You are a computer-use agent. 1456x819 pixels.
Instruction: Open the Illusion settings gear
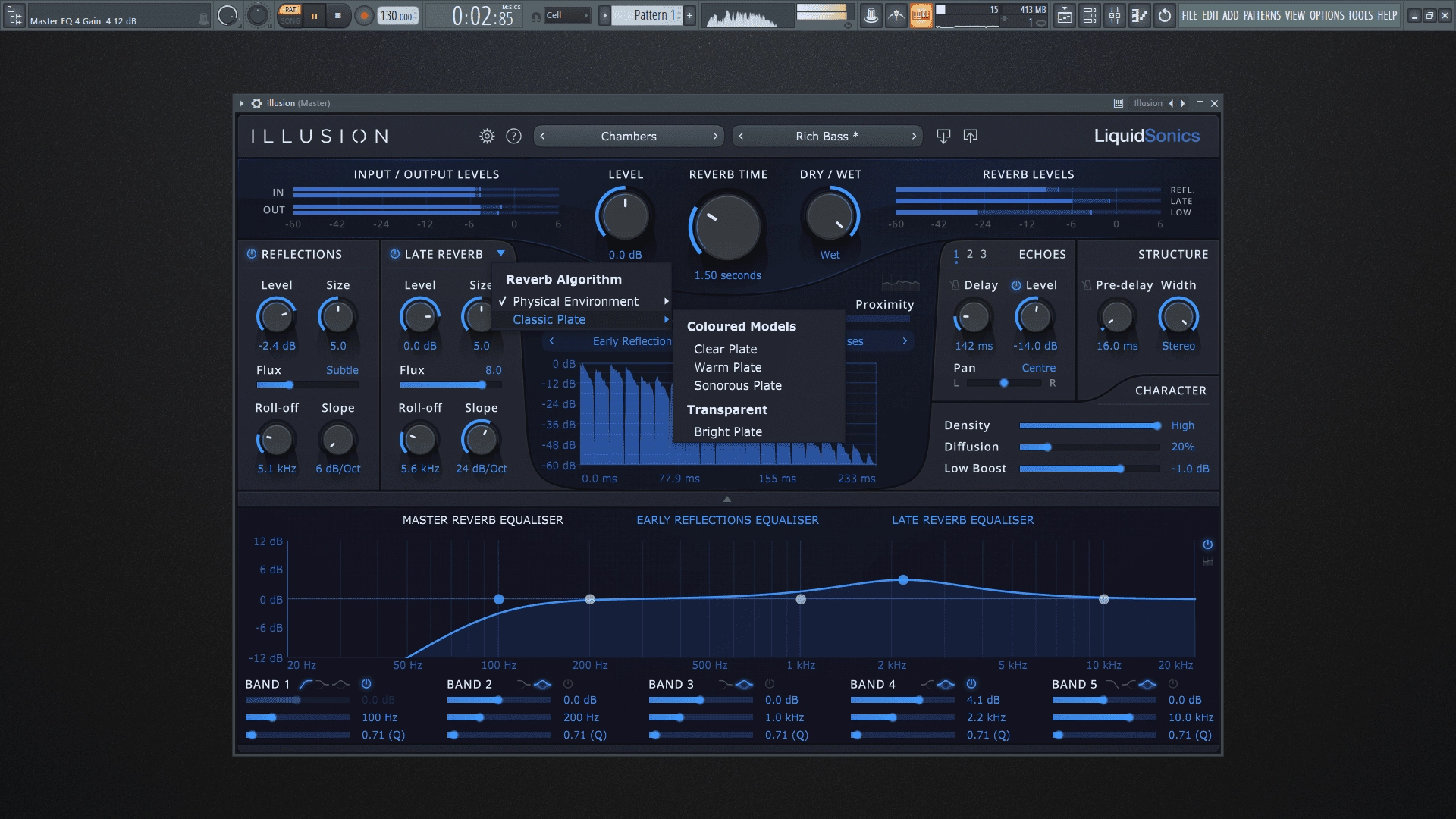pos(487,136)
